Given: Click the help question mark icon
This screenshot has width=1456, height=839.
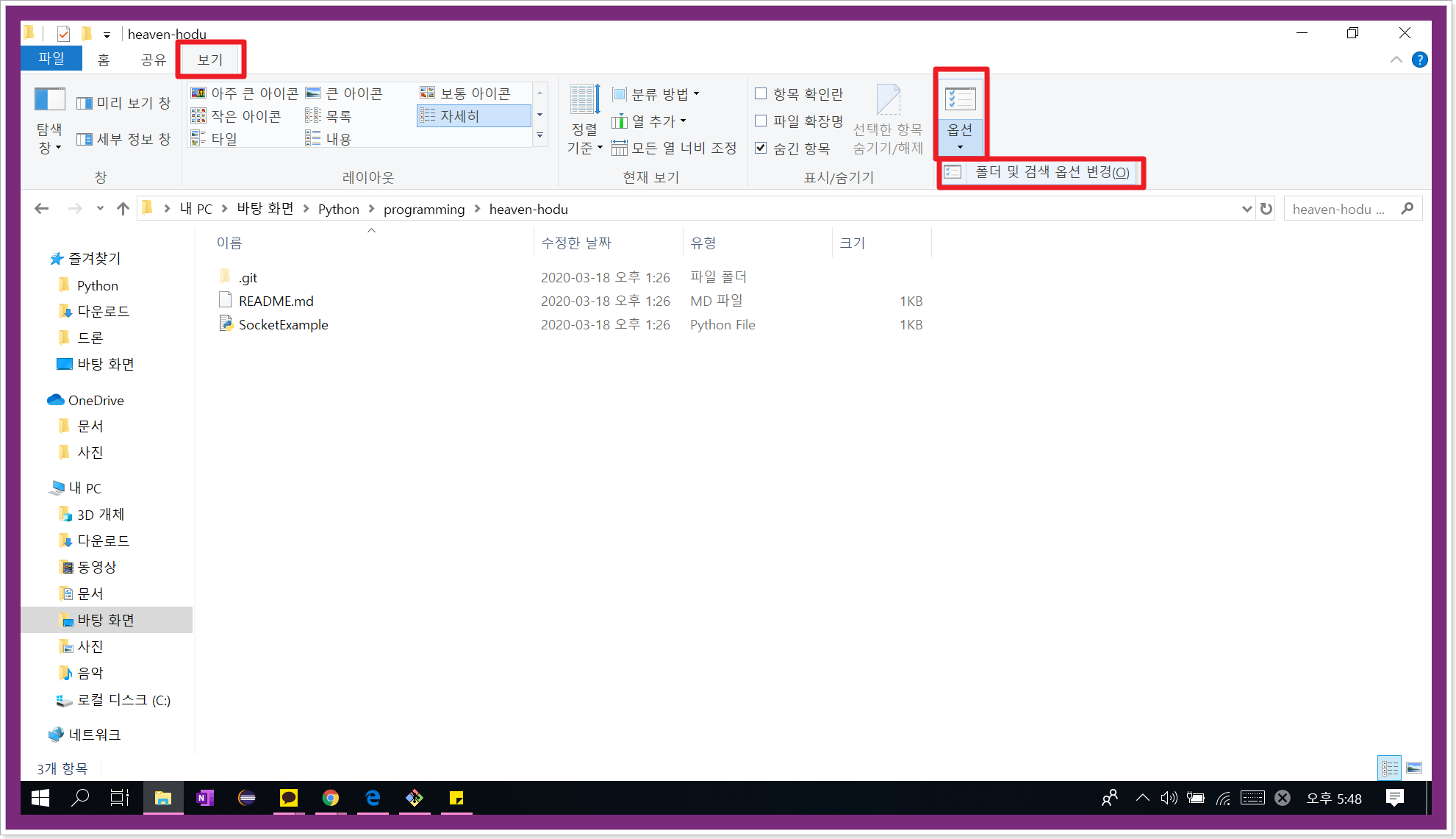Looking at the screenshot, I should (x=1420, y=60).
